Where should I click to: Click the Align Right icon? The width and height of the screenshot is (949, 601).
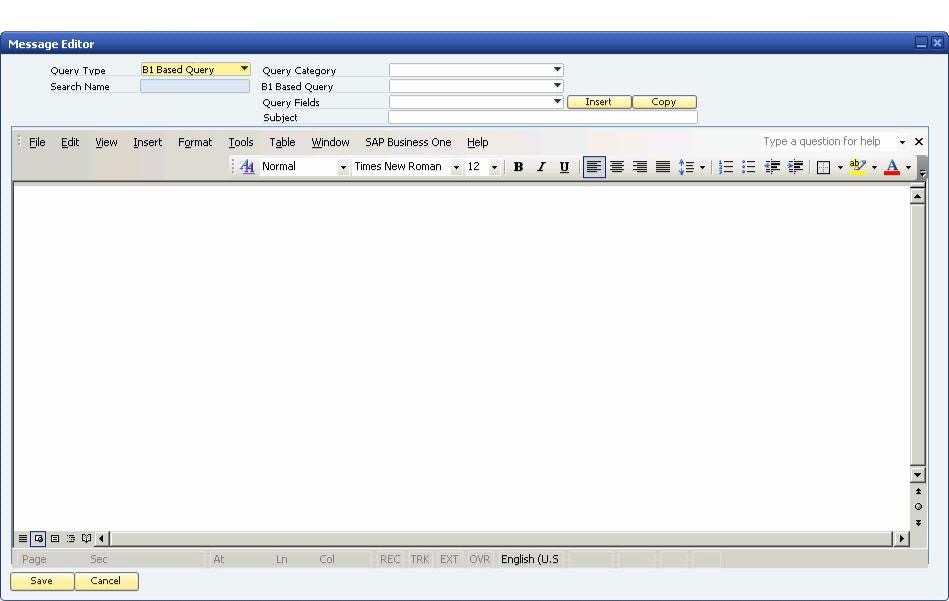point(640,167)
